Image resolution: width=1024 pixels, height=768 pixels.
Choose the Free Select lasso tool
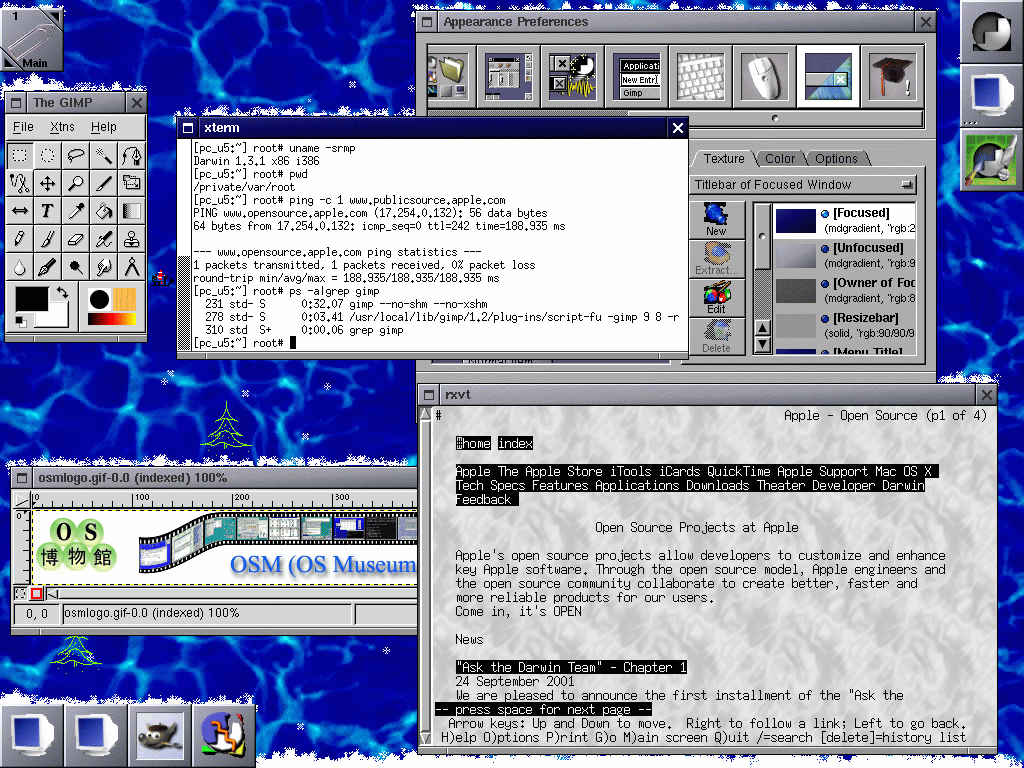tap(76, 155)
